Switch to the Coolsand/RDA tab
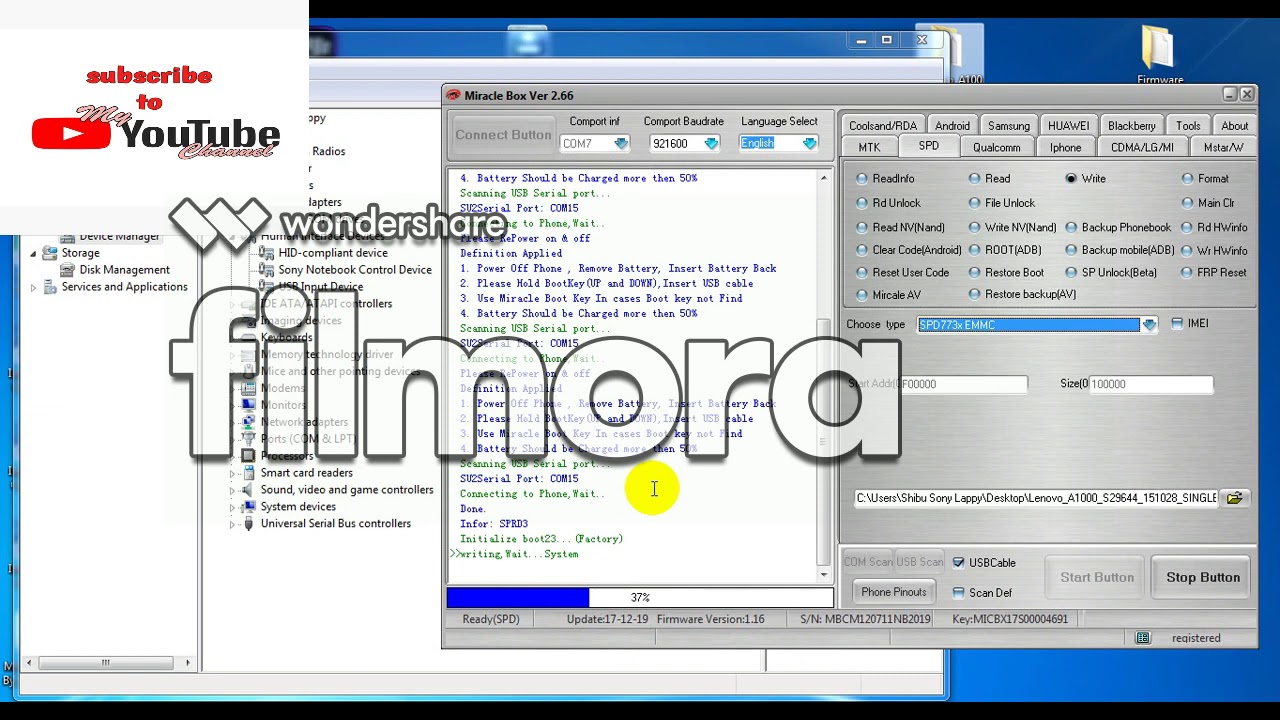 [x=882, y=126]
